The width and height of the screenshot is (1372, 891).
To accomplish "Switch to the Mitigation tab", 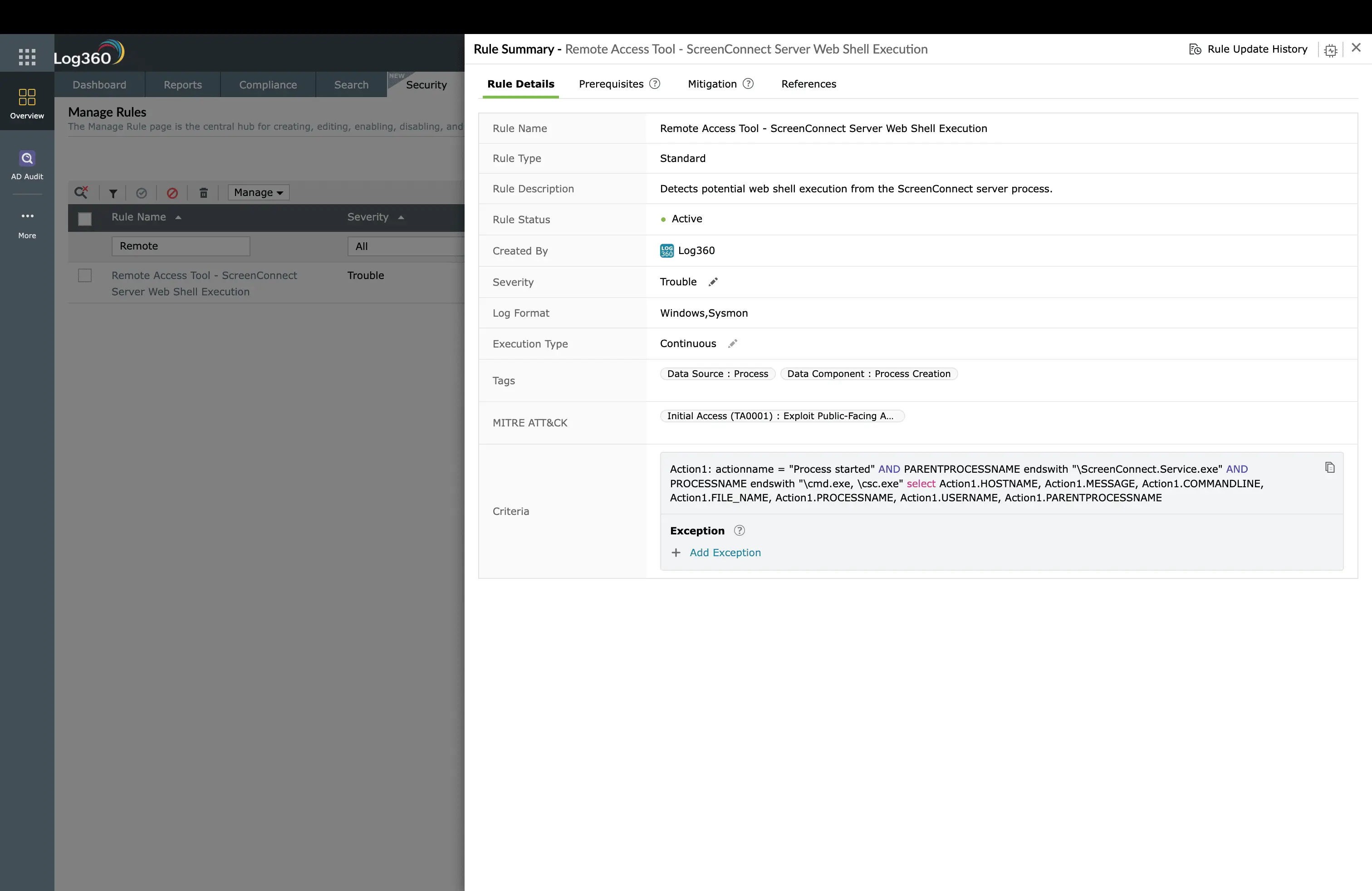I will pyautogui.click(x=712, y=83).
